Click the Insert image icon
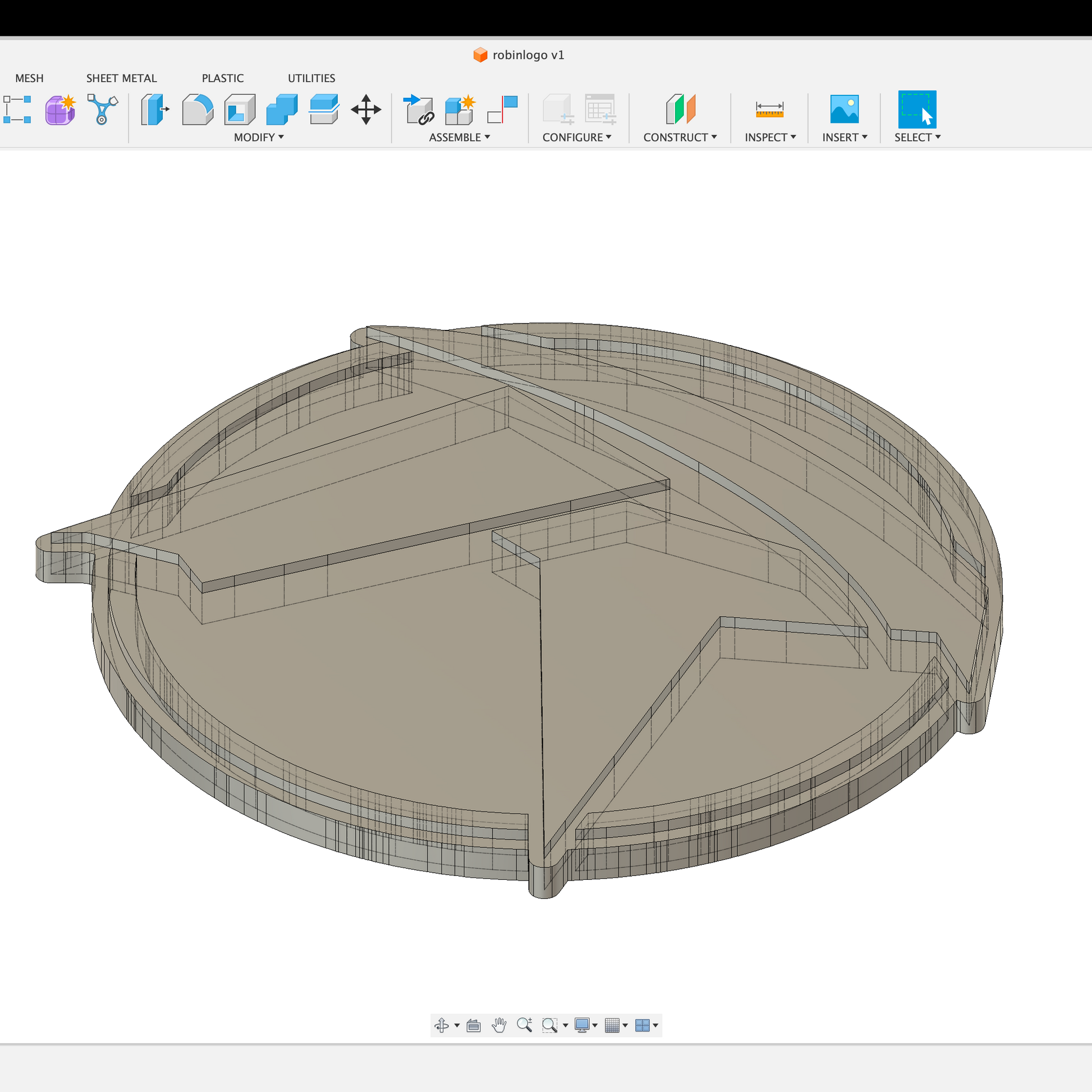Screen dimensions: 1092x1092 tap(844, 109)
